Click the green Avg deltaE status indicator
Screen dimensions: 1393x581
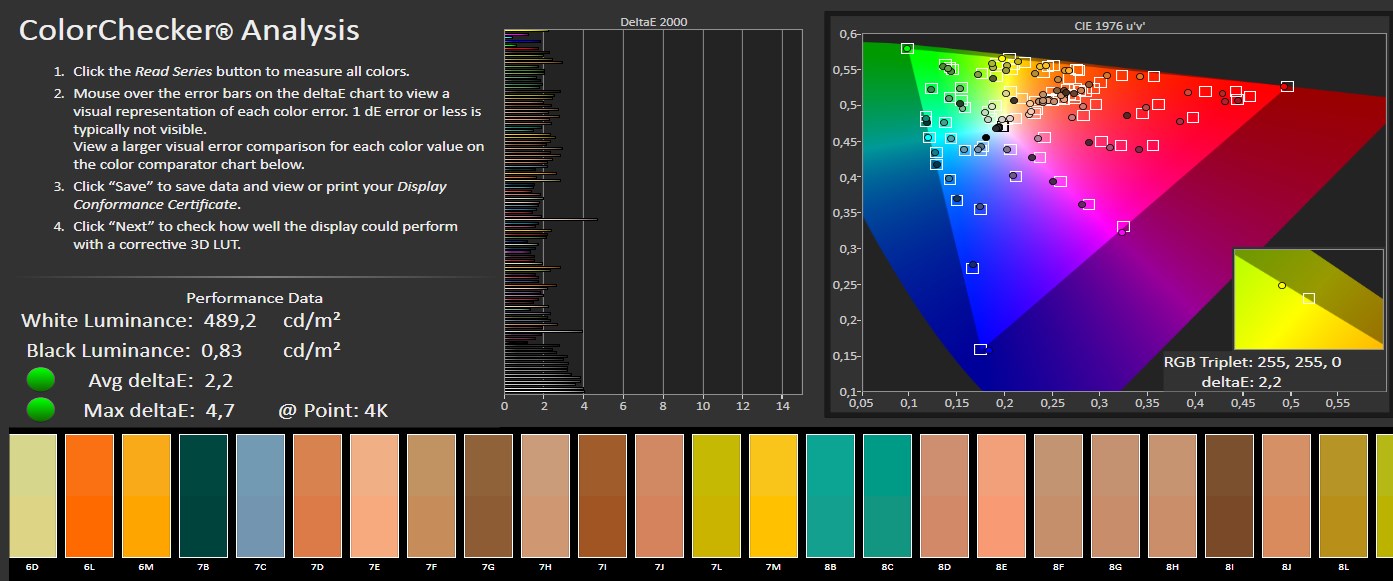[41, 380]
